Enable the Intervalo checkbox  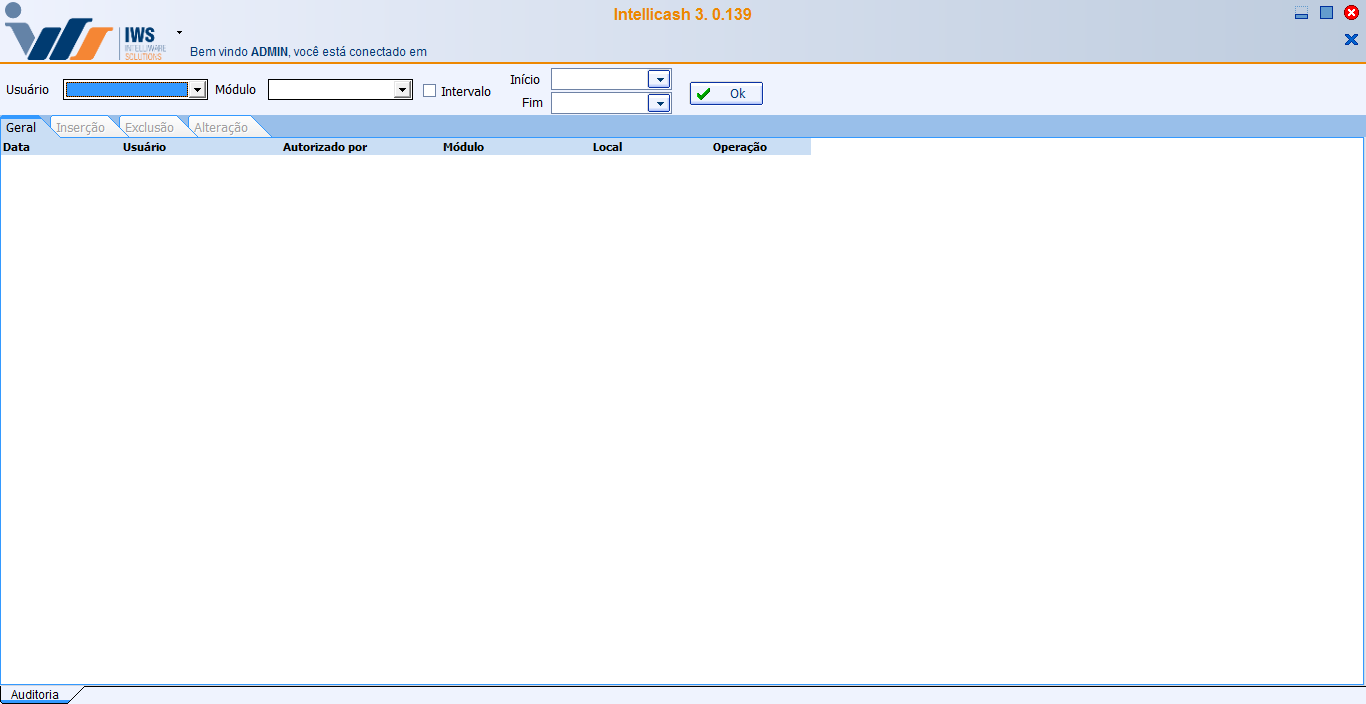point(430,91)
